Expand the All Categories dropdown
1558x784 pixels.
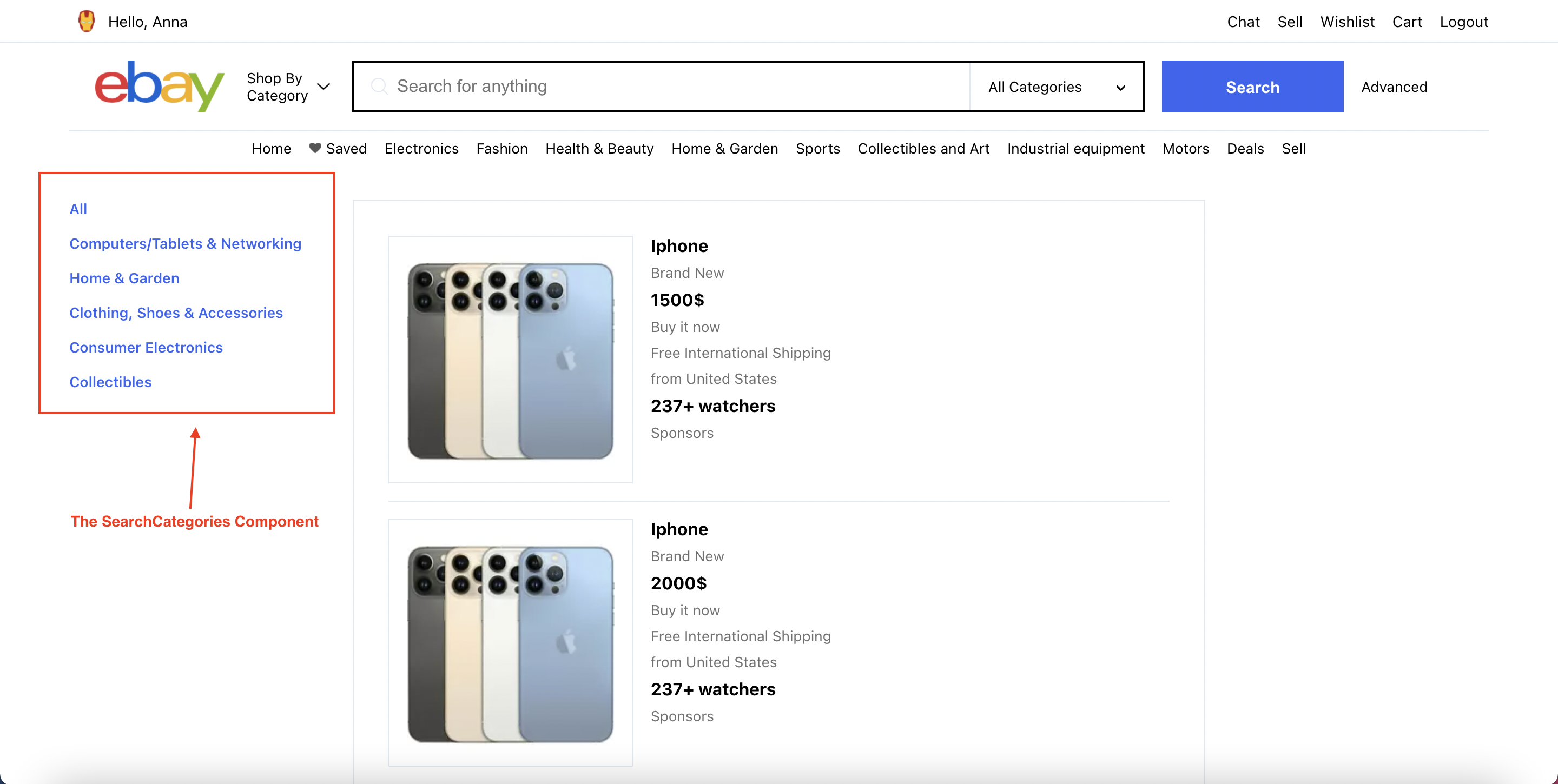coord(1055,86)
